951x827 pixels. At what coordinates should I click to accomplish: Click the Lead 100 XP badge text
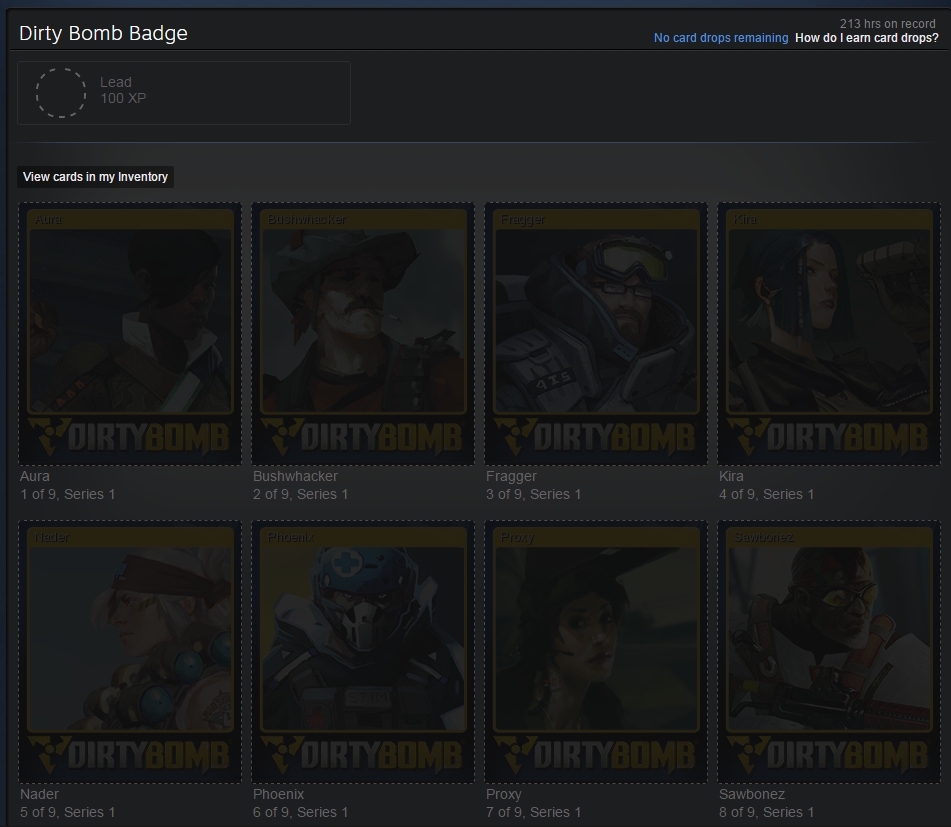tap(123, 90)
